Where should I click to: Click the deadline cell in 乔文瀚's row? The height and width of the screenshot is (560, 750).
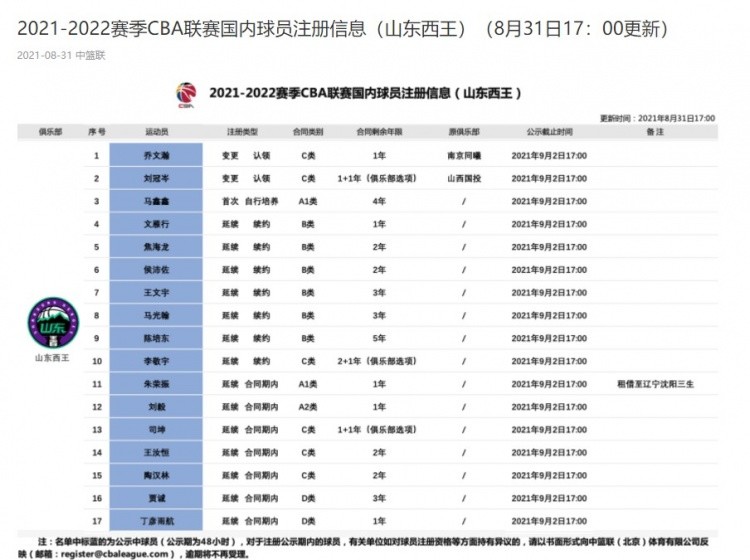click(549, 155)
